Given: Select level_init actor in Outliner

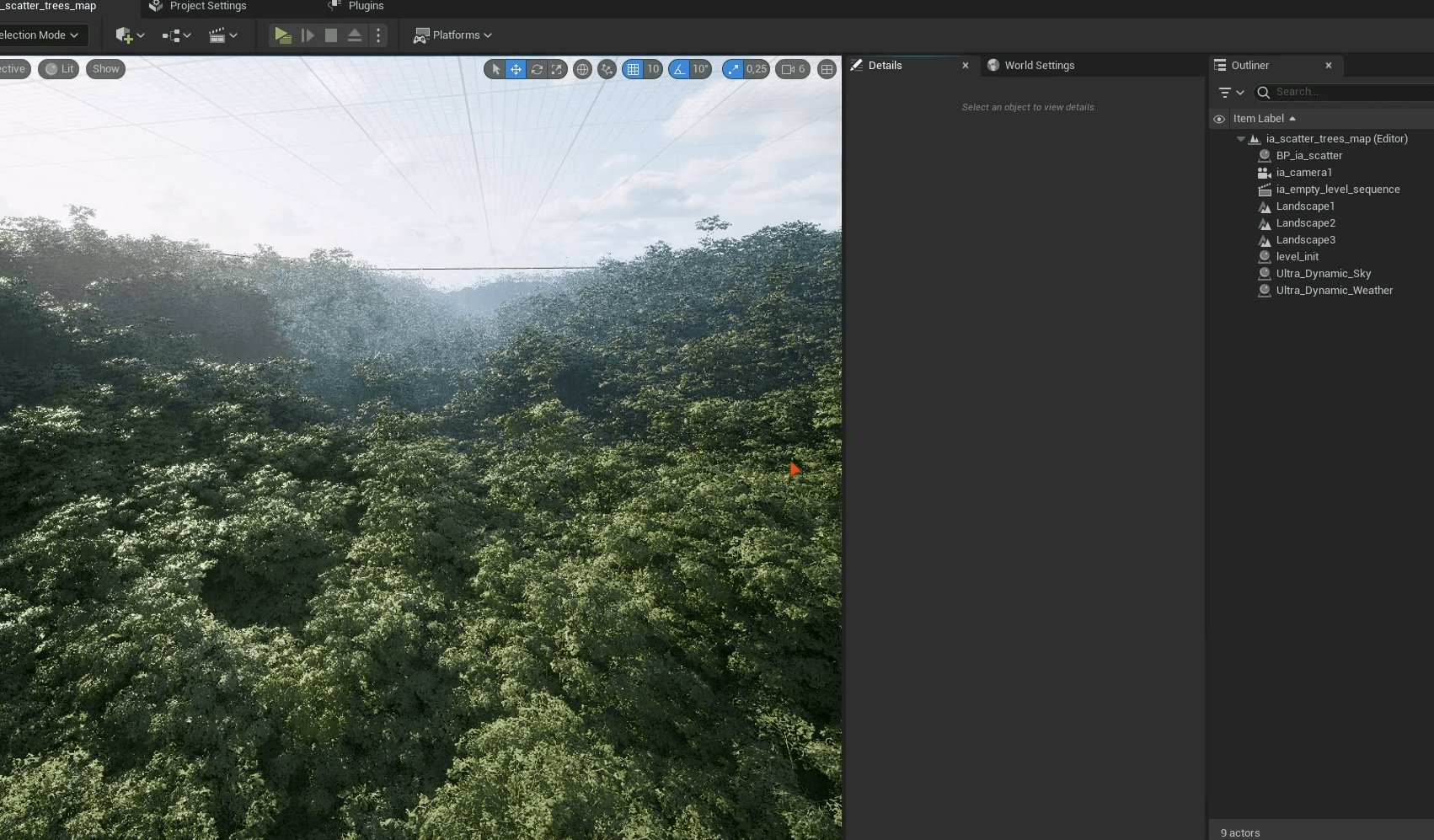Looking at the screenshot, I should pos(1298,257).
